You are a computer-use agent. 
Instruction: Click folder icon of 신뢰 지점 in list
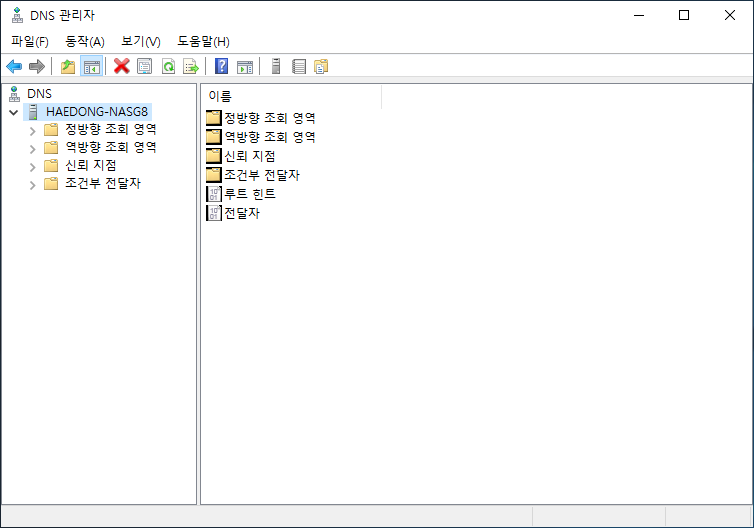click(x=214, y=156)
